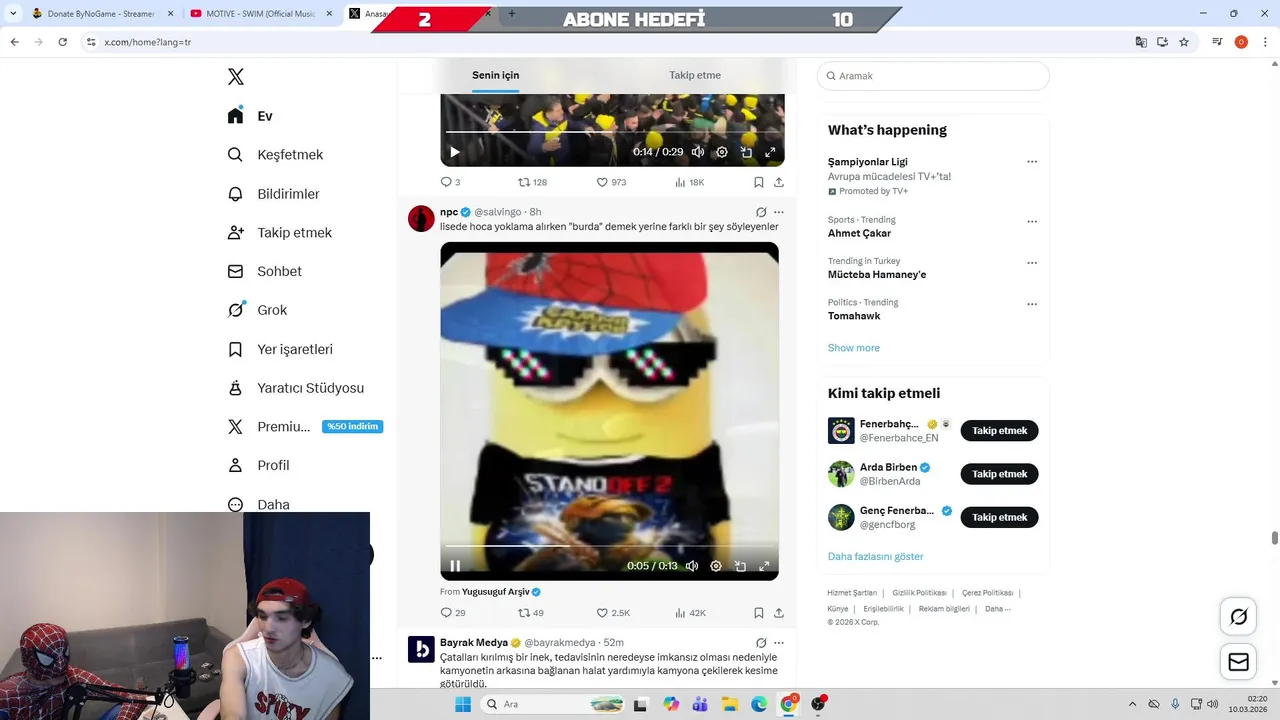Switch to Takip etme tab

click(x=695, y=75)
